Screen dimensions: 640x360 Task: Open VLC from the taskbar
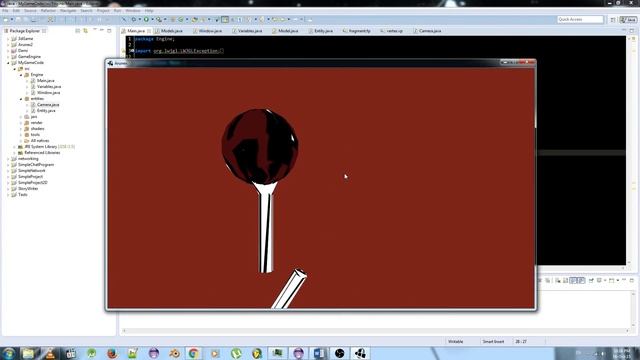50,353
